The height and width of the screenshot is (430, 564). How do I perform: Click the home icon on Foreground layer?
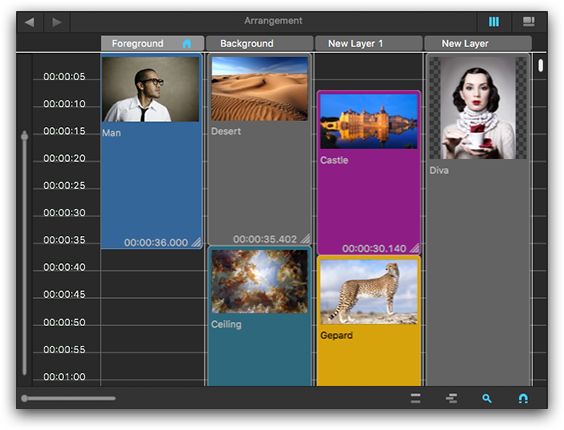coord(187,44)
